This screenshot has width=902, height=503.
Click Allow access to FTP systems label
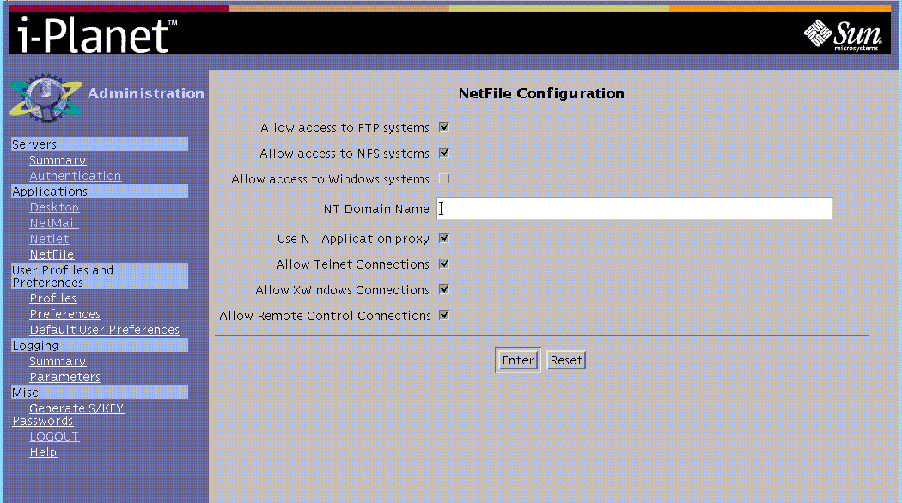pyautogui.click(x=345, y=128)
